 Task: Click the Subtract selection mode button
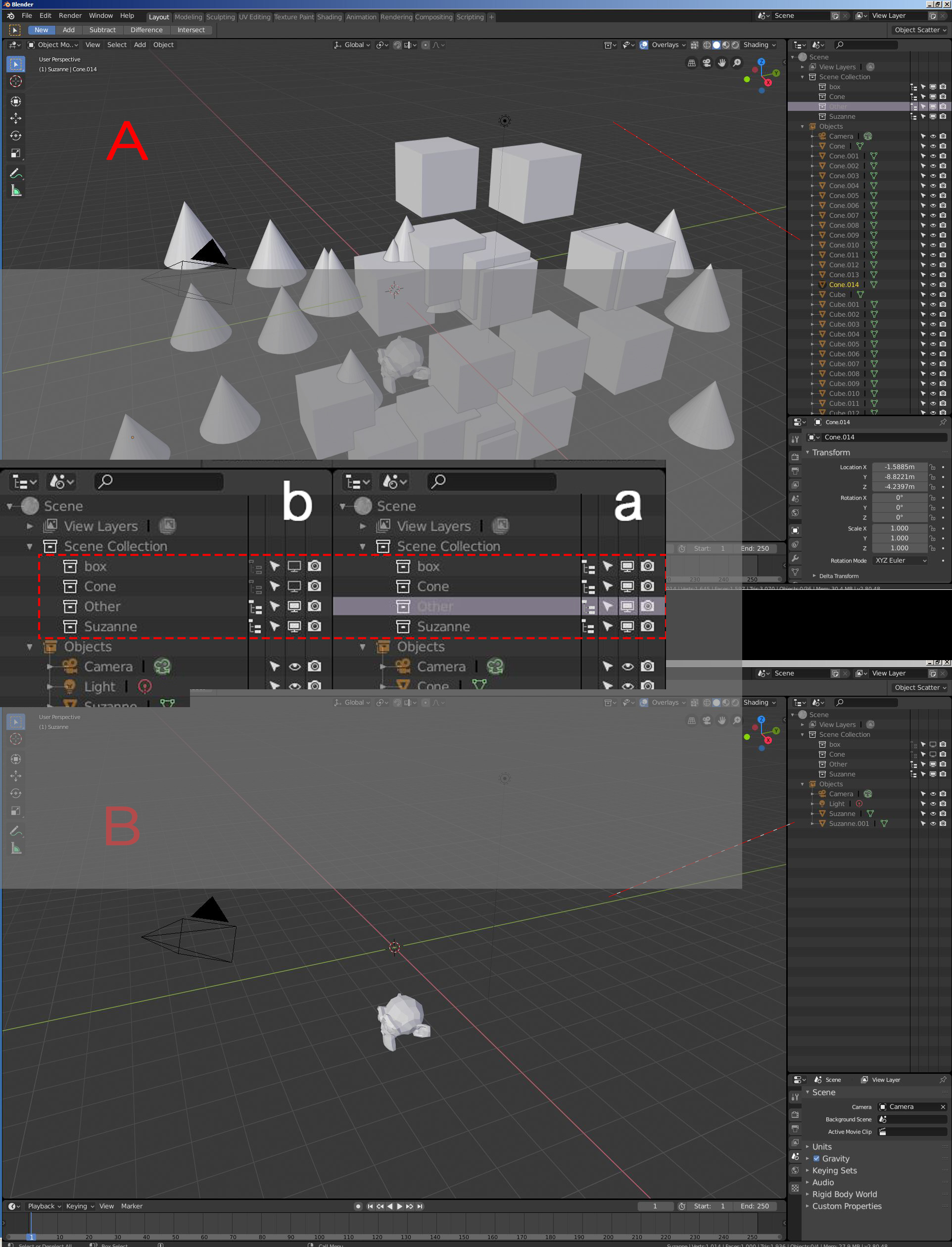102,30
